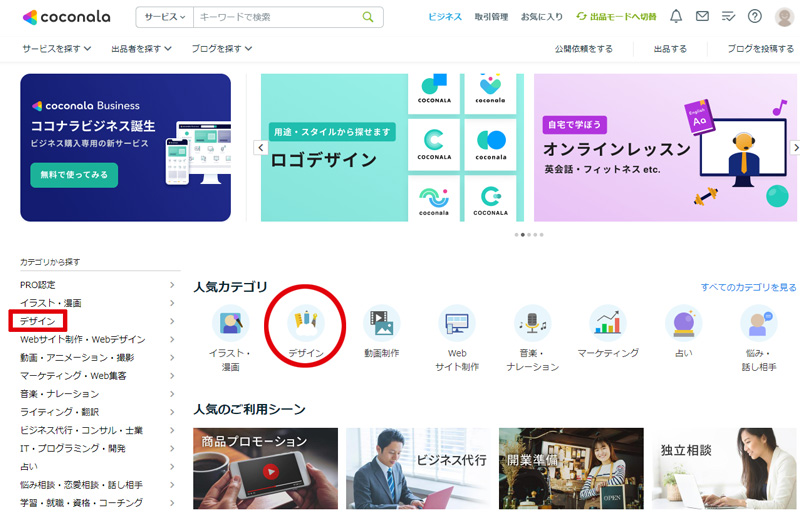The image size is (800, 514).
Task: Select the デザイン popular category icon
Action: (305, 323)
